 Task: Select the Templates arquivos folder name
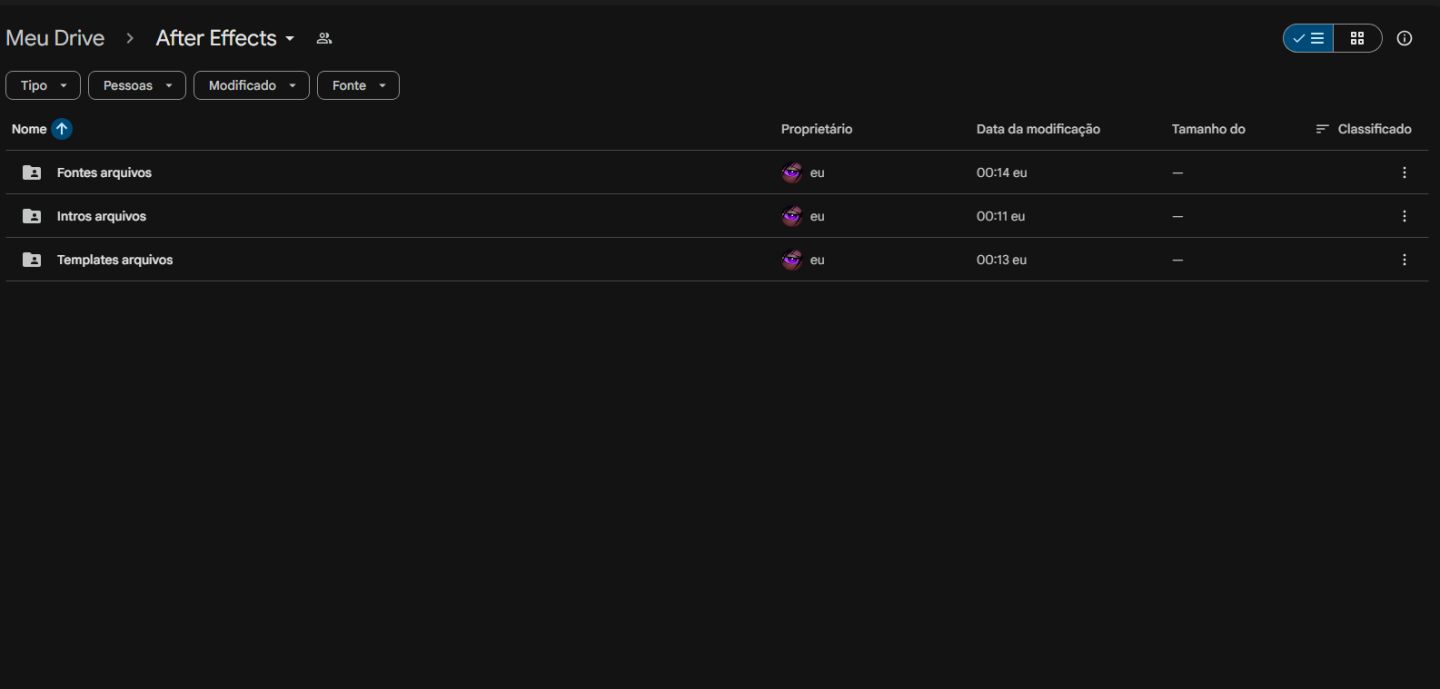pyautogui.click(x=115, y=260)
